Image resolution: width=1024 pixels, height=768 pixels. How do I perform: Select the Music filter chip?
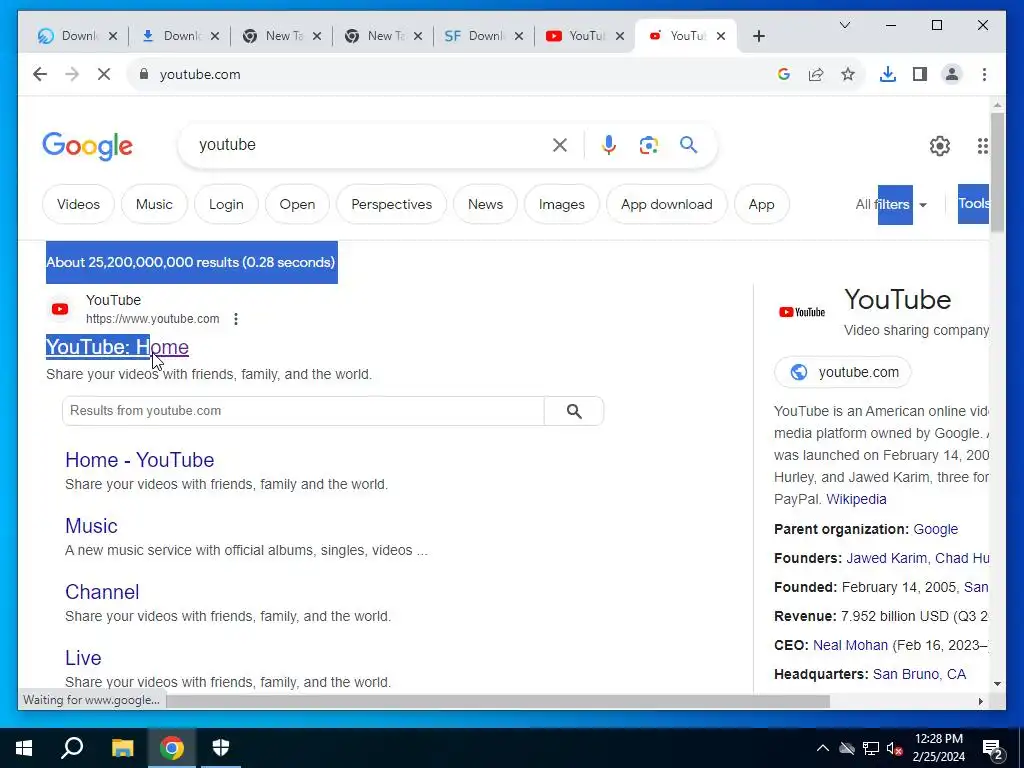click(x=154, y=204)
